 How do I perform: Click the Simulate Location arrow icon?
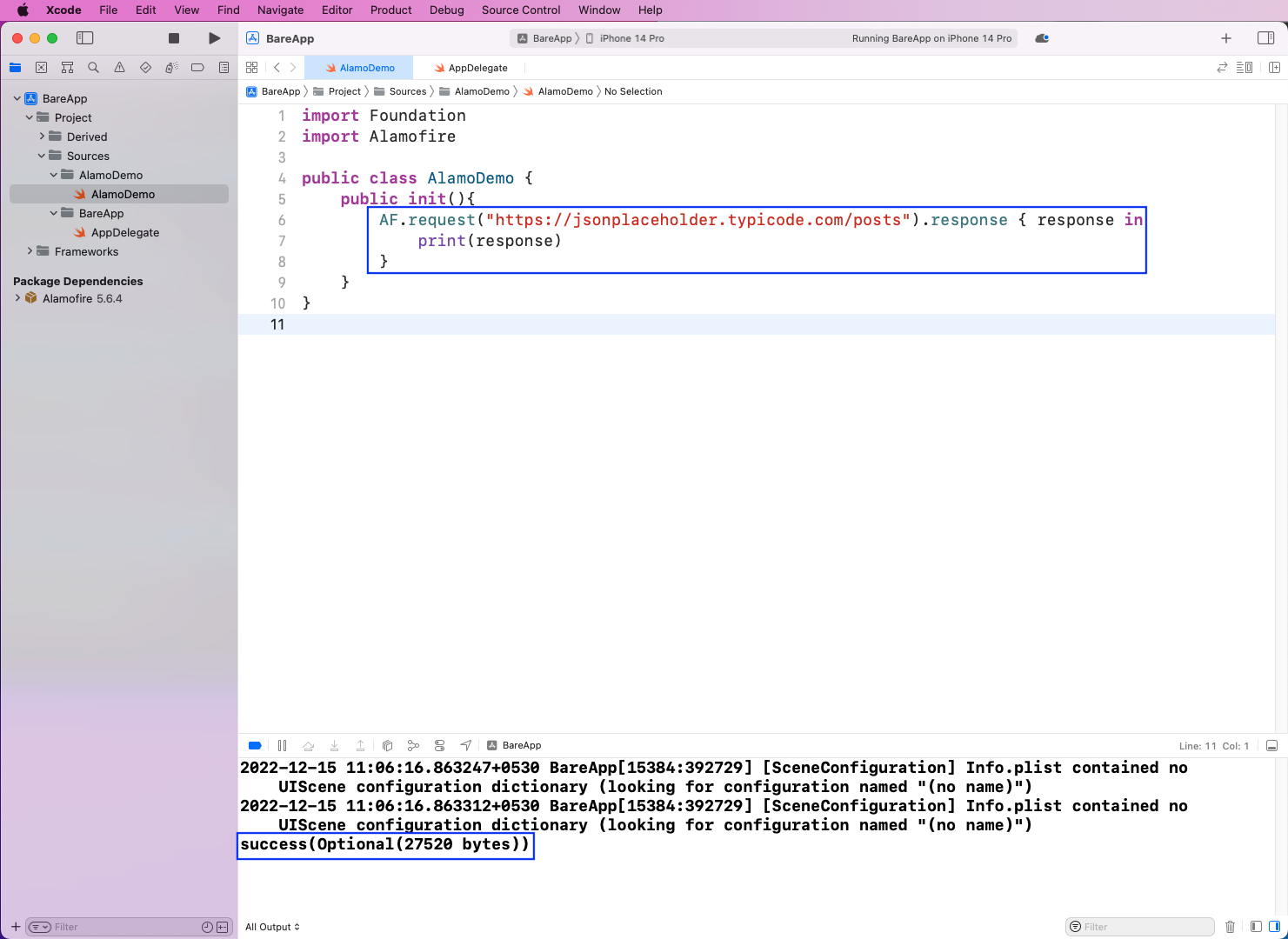(466, 745)
